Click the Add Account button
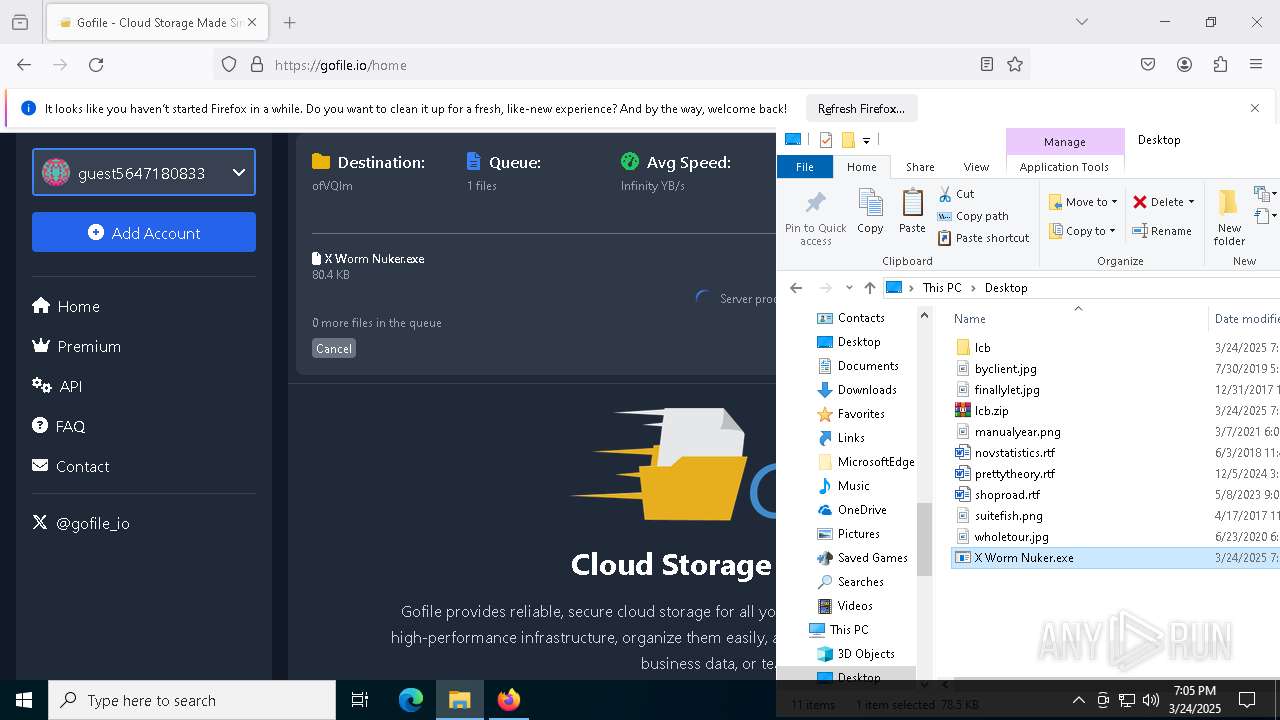This screenshot has width=1280, height=720. click(x=144, y=232)
